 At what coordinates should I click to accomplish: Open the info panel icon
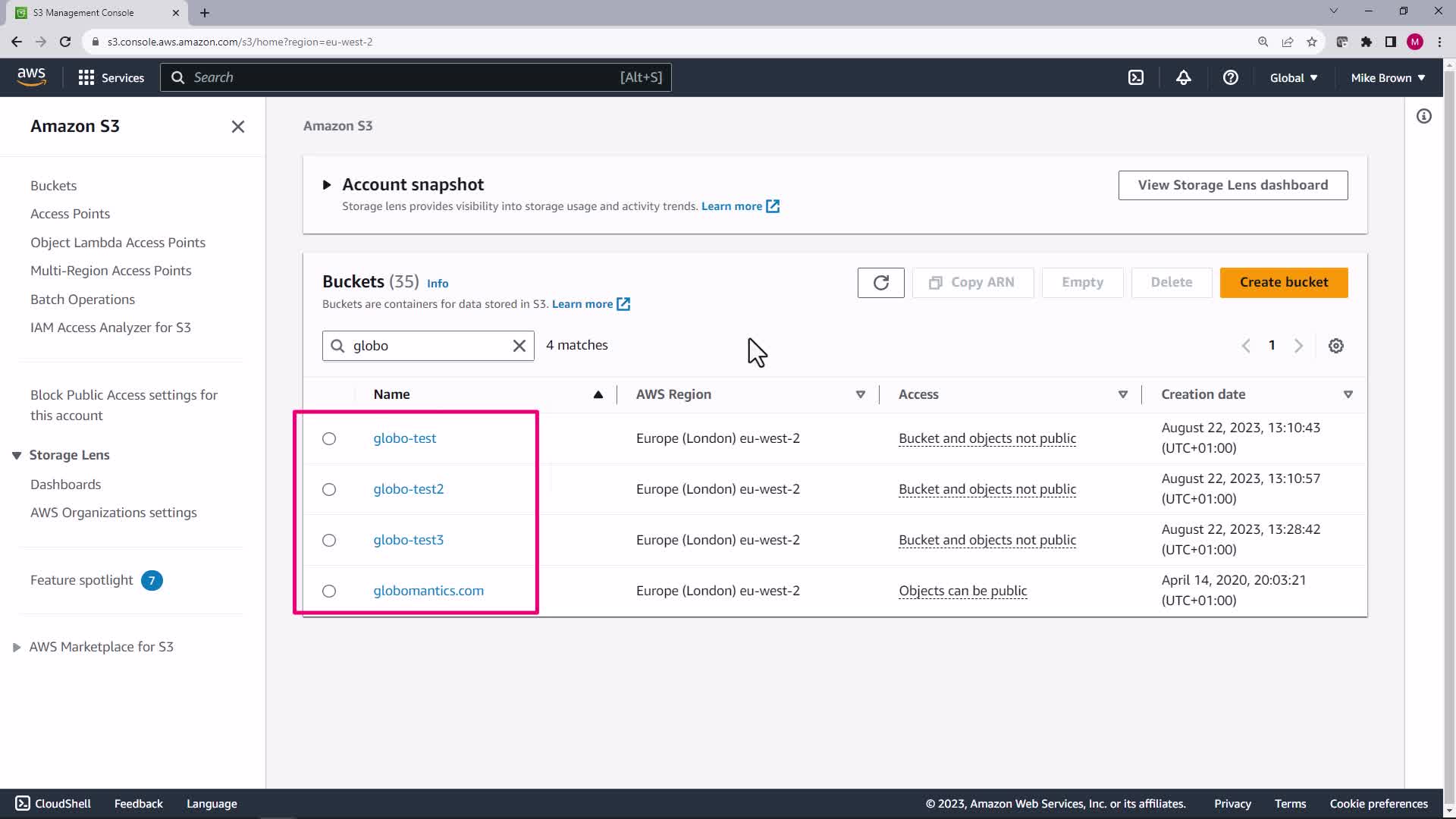[1423, 116]
